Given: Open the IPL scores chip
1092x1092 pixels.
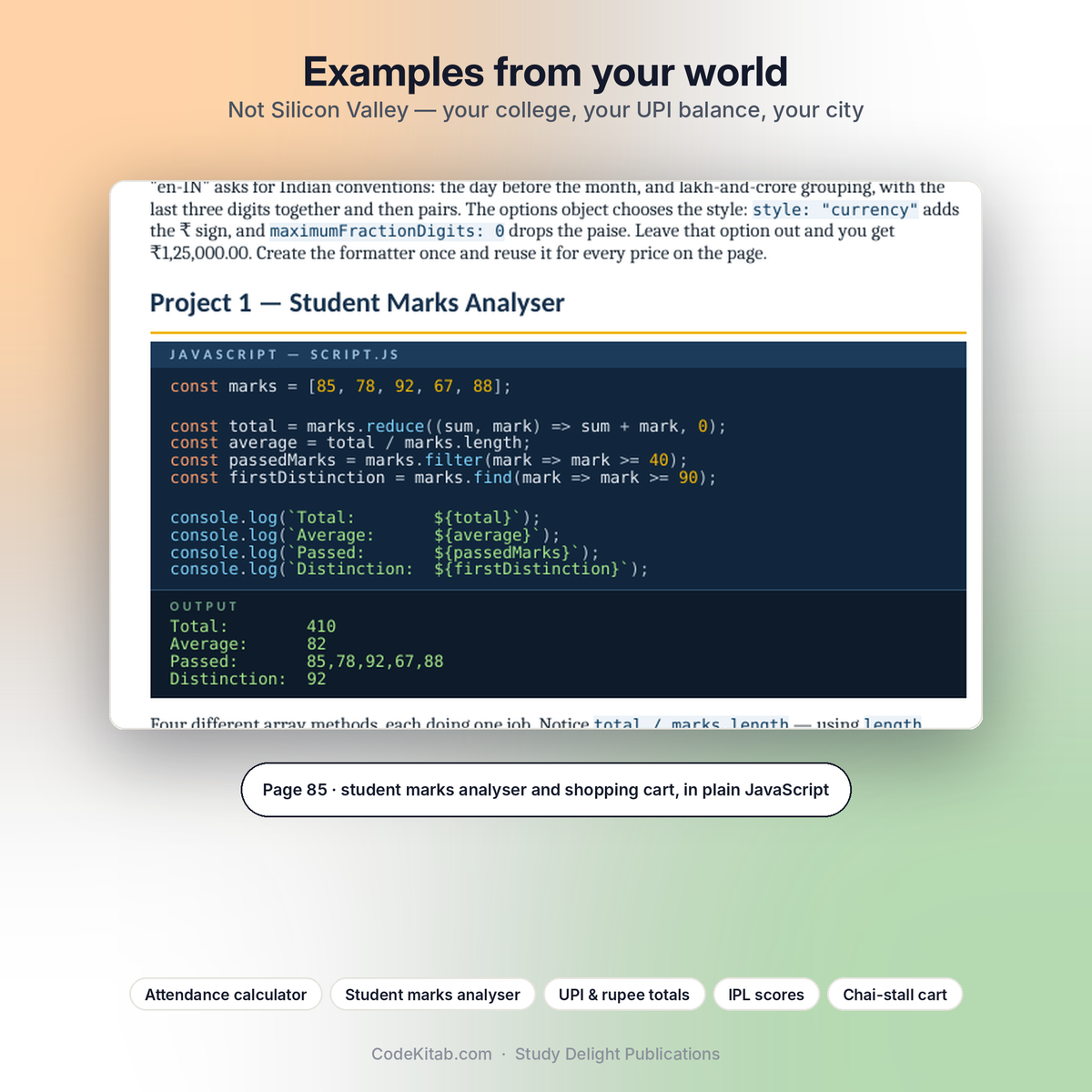Looking at the screenshot, I should point(766,995).
